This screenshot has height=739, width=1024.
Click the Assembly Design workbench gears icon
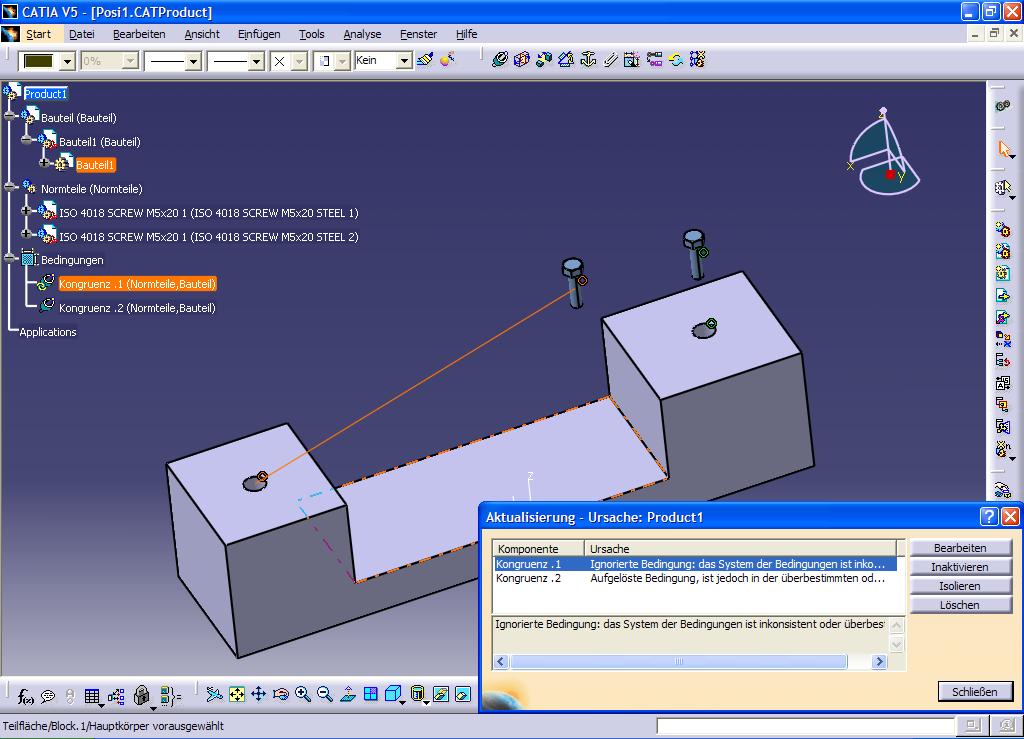(1003, 105)
